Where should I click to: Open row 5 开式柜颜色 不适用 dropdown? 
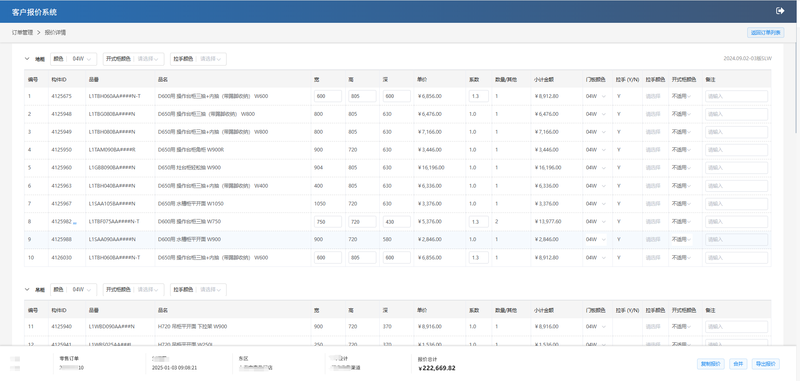682,167
